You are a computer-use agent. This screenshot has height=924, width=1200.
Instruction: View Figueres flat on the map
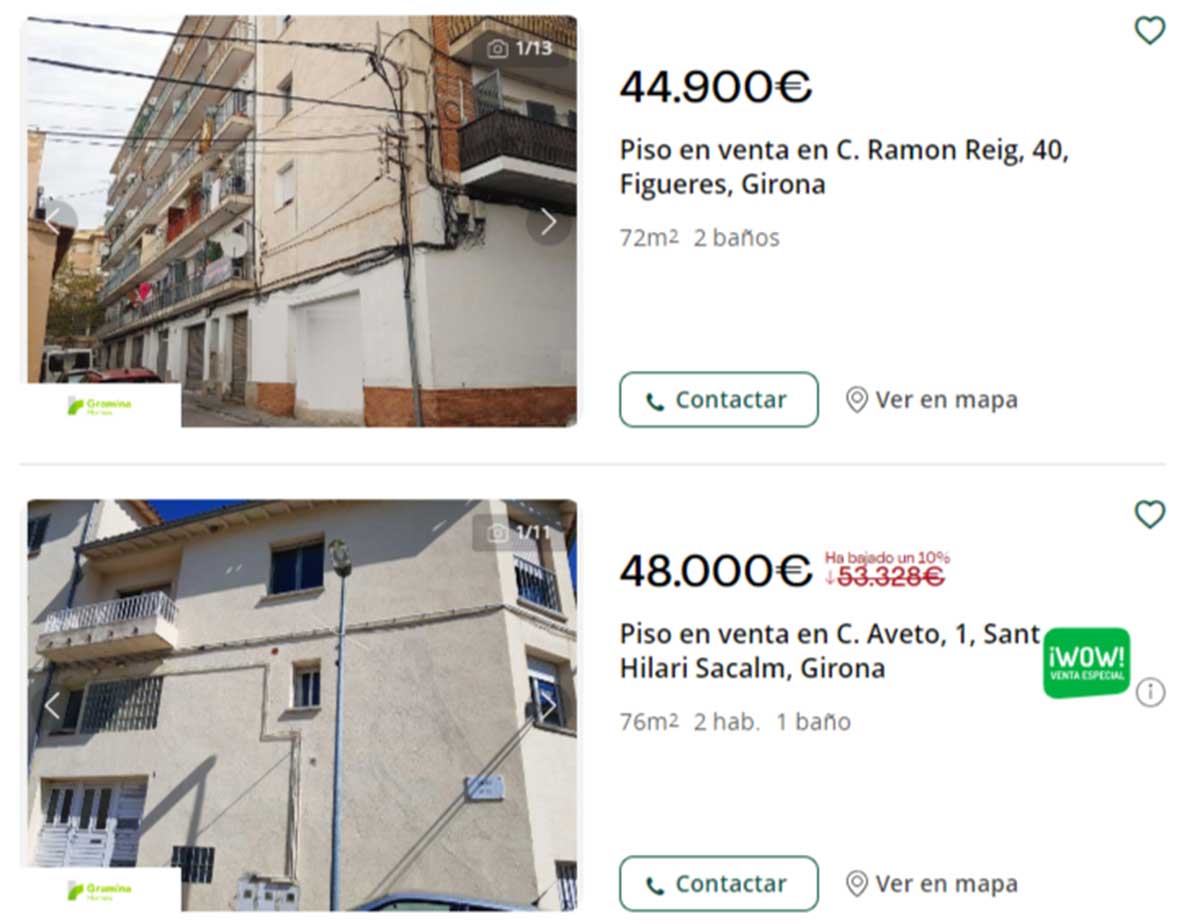932,400
